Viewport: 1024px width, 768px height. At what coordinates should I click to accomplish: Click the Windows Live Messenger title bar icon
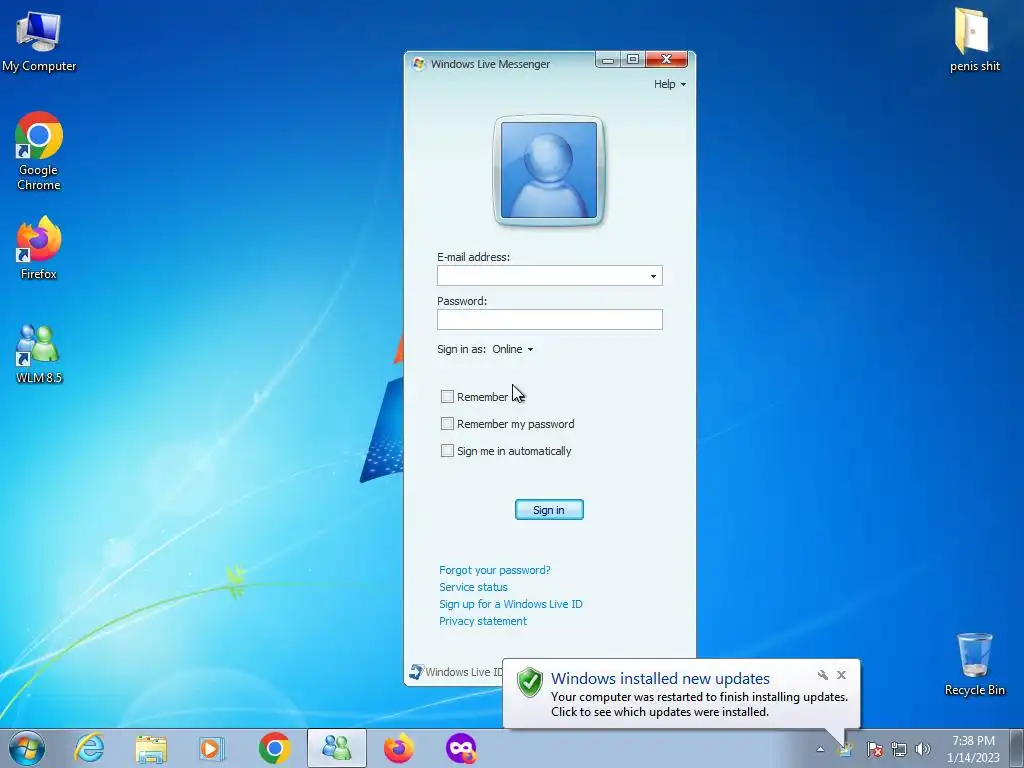click(x=418, y=64)
